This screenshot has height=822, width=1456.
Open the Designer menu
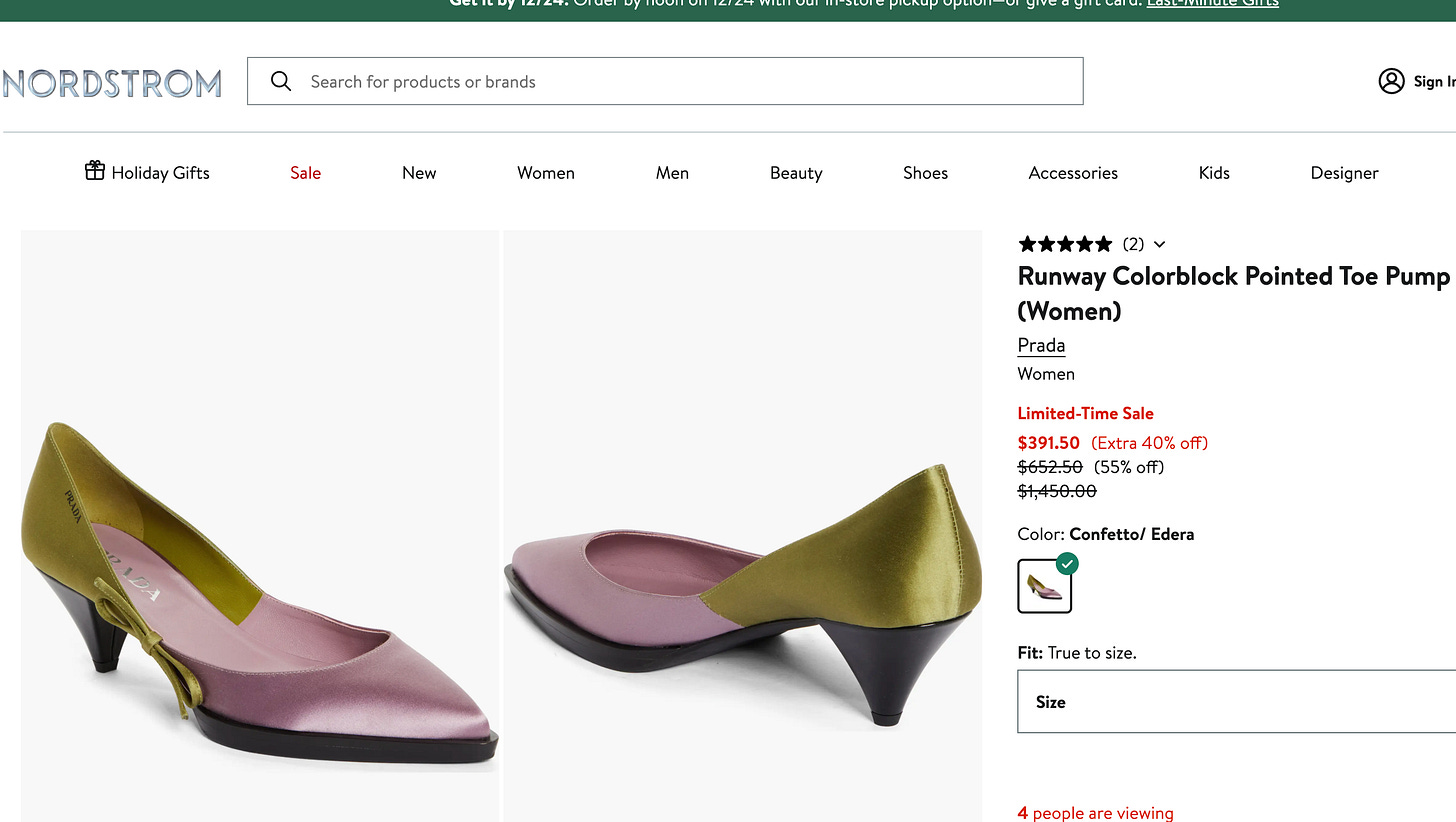(1344, 172)
